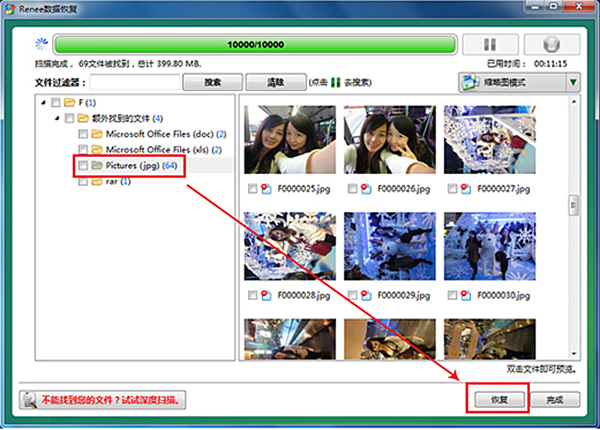Tick the F0000027.jpg checkbox
This screenshot has width=600, height=430.
(x=452, y=189)
